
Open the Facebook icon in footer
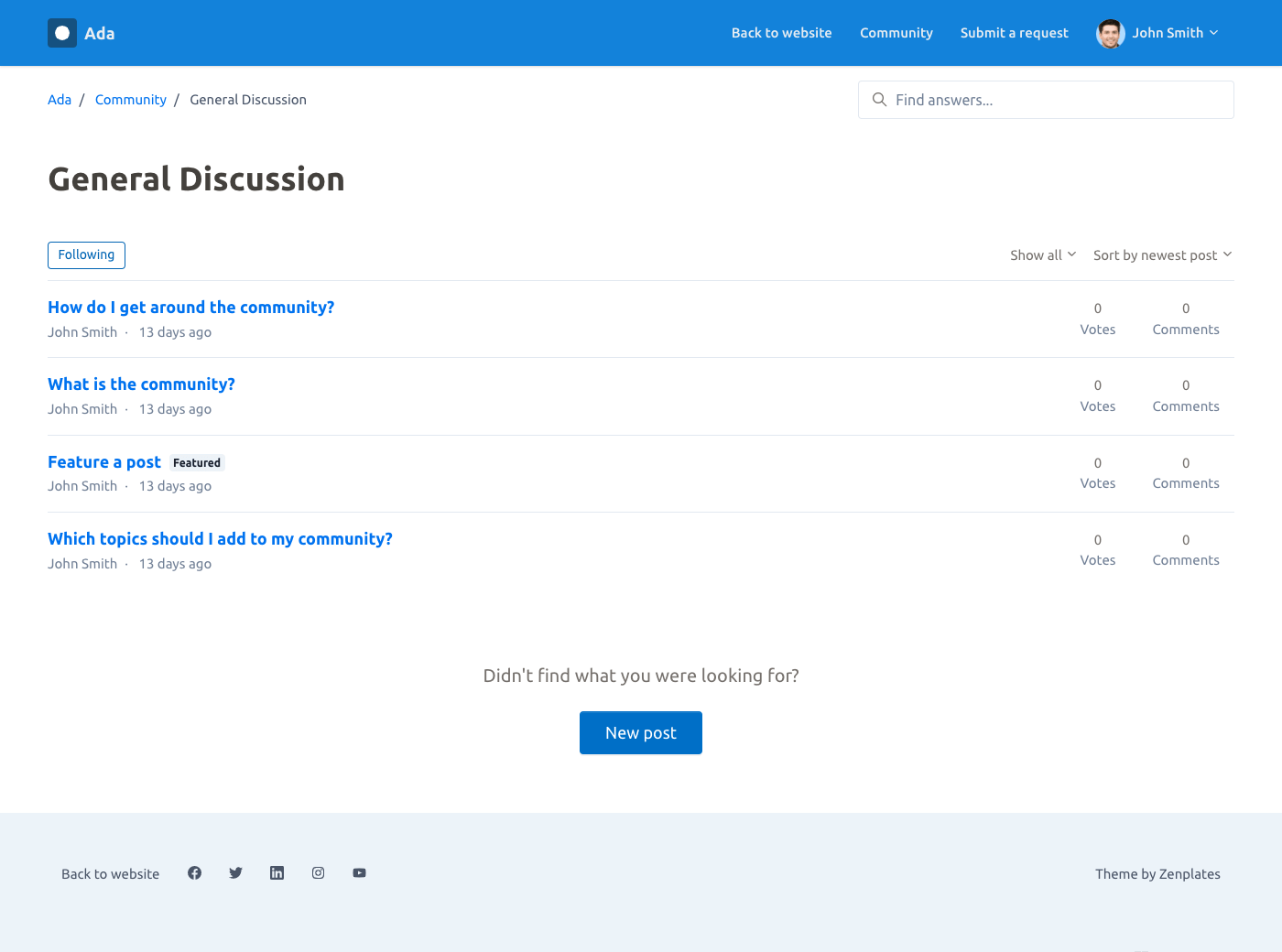coord(194,873)
